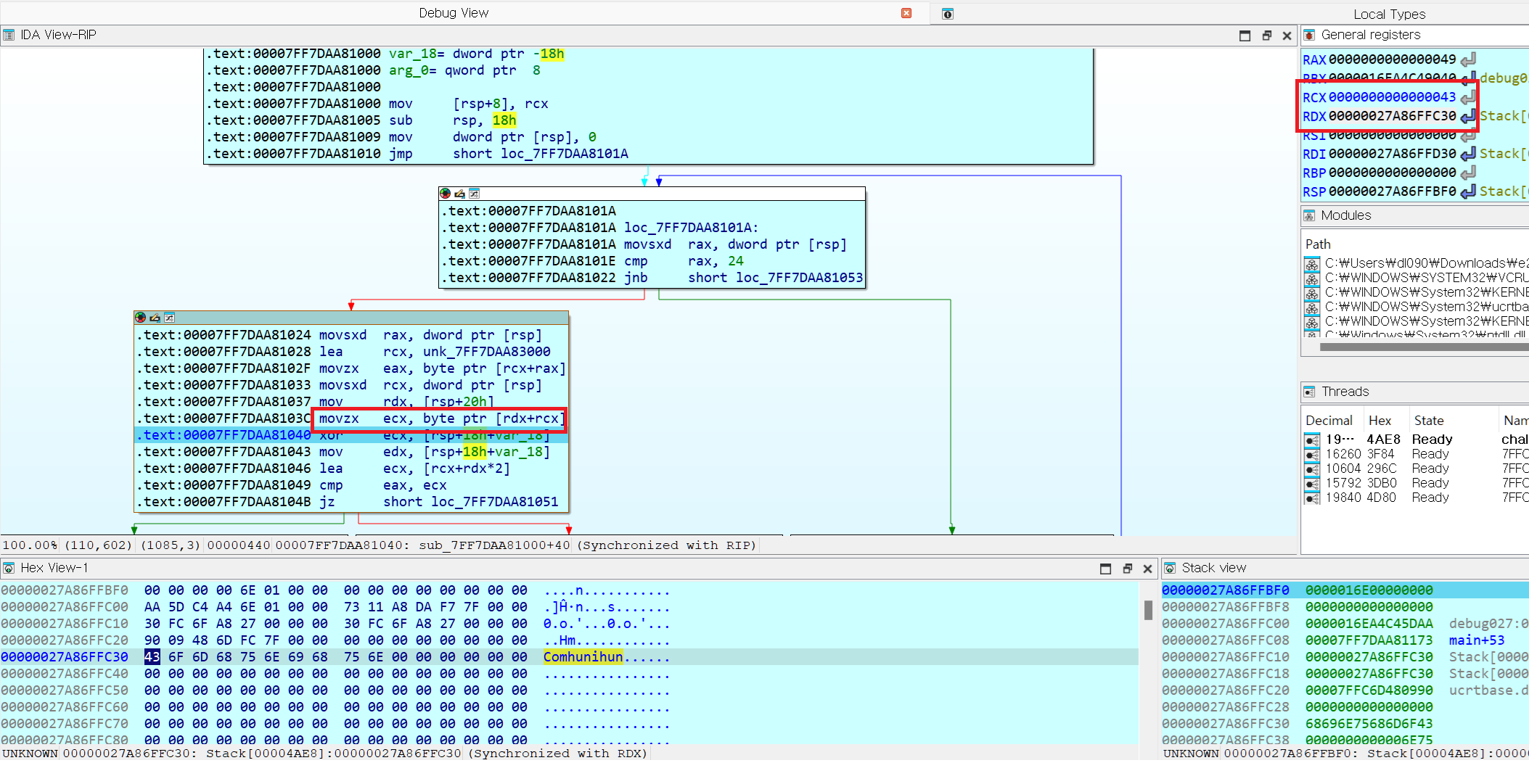Click edit node name icon on loc_7FF7DAA8101A block
Image resolution: width=1529 pixels, height=784 pixels.
coord(459,194)
